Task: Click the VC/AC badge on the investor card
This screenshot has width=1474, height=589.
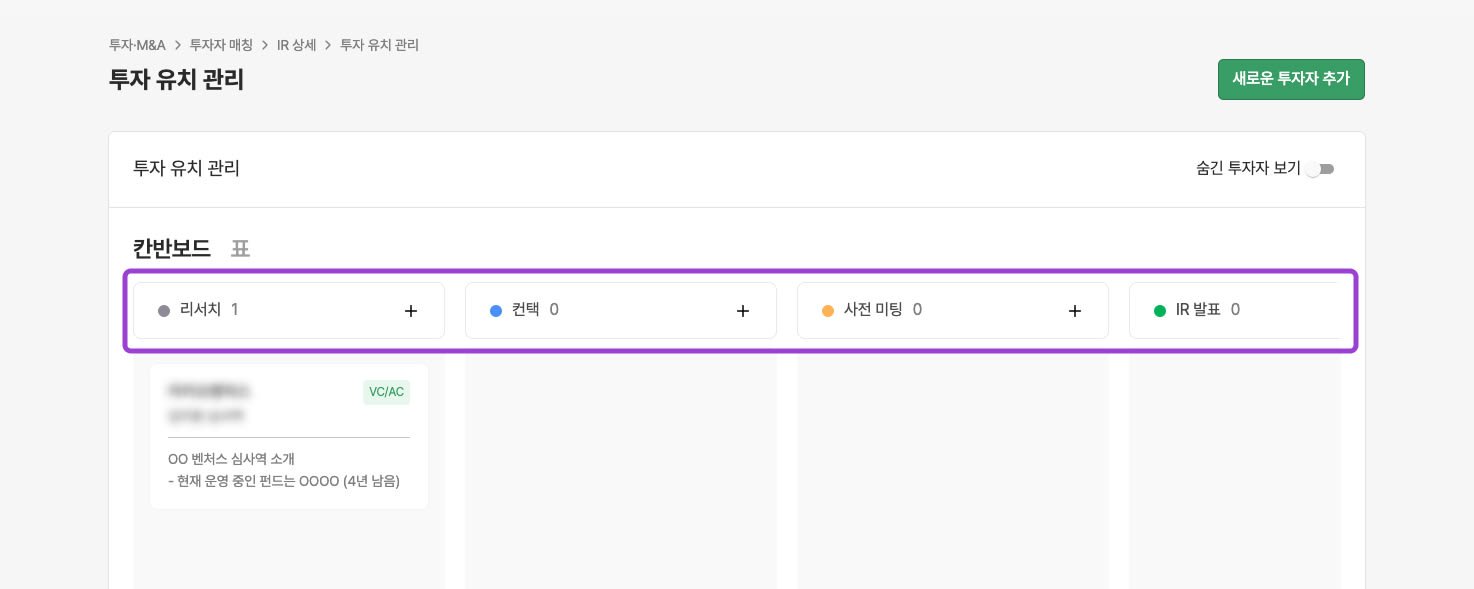Action: pyautogui.click(x=386, y=392)
